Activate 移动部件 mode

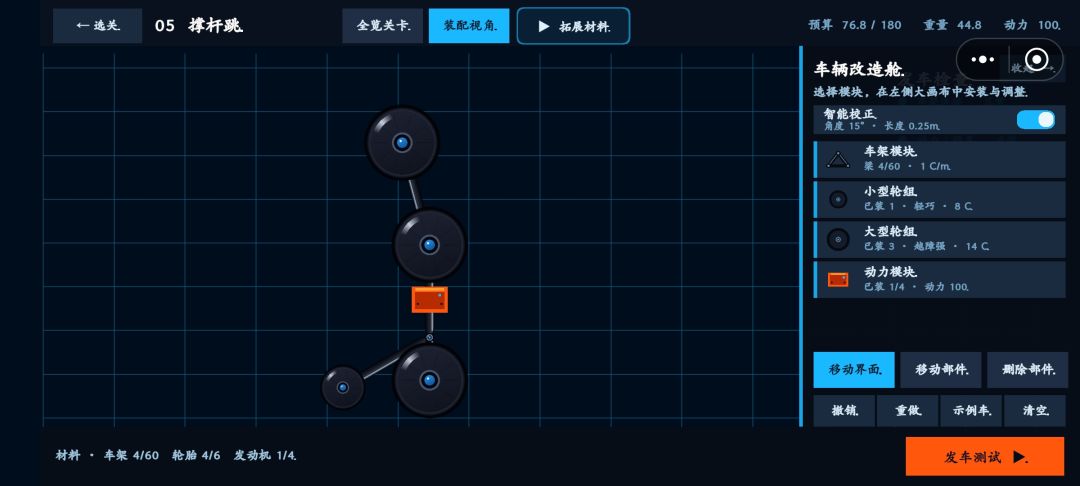tap(941, 370)
